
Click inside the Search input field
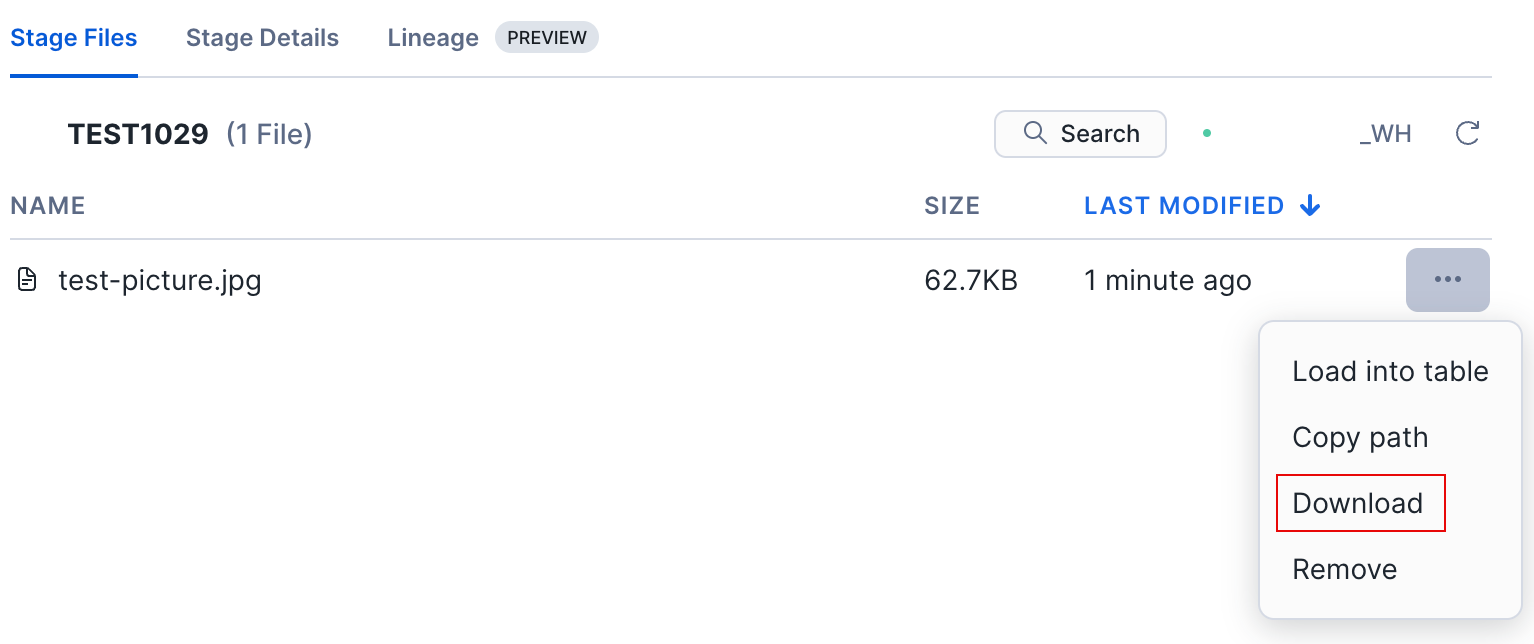(x=1100, y=133)
